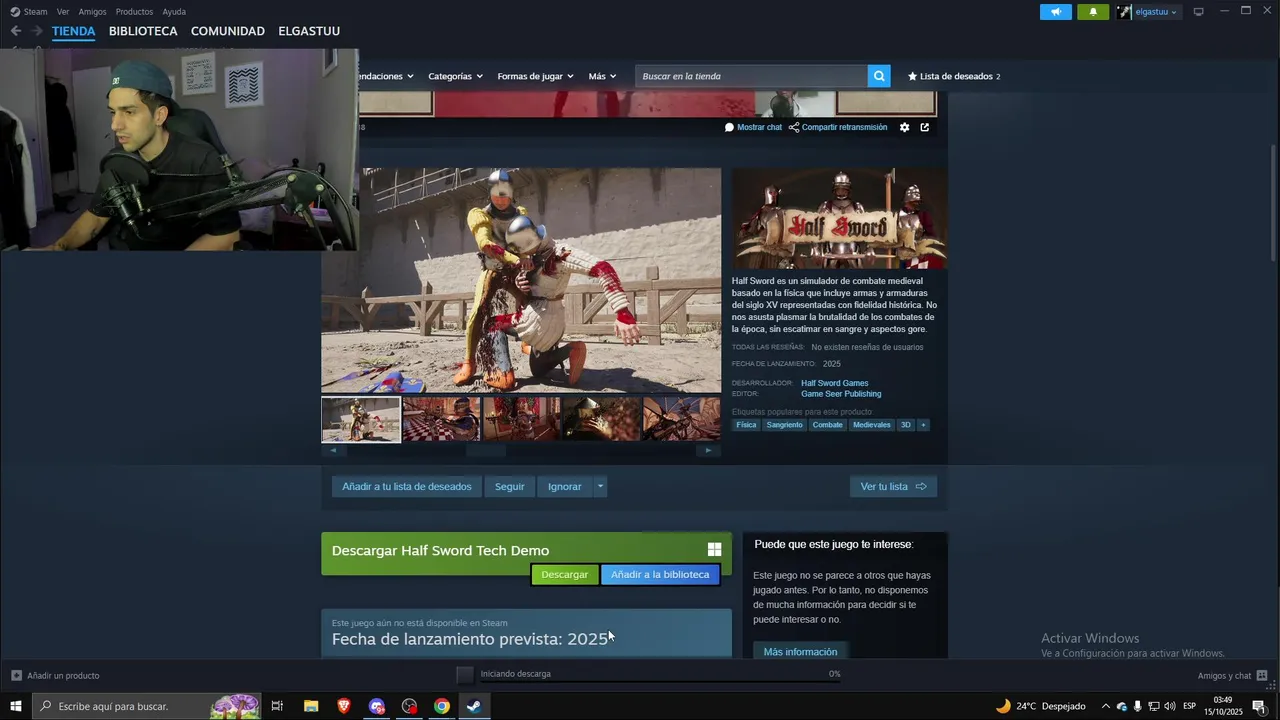Open the volume speaker tray icon

click(1169, 706)
